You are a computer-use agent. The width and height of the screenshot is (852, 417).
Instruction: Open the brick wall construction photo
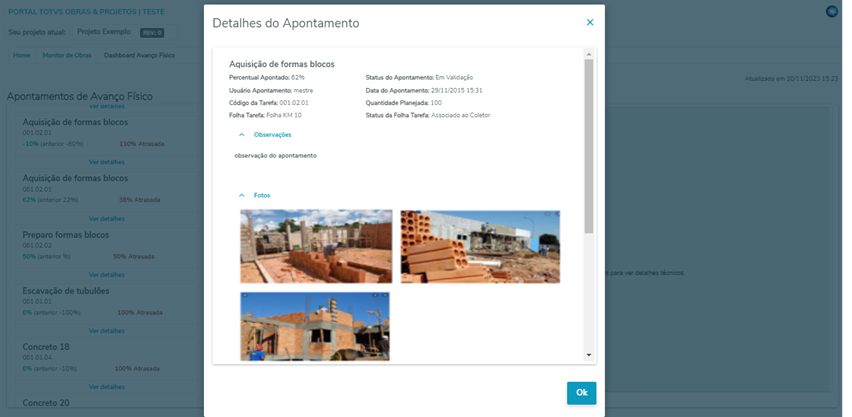[x=316, y=246]
